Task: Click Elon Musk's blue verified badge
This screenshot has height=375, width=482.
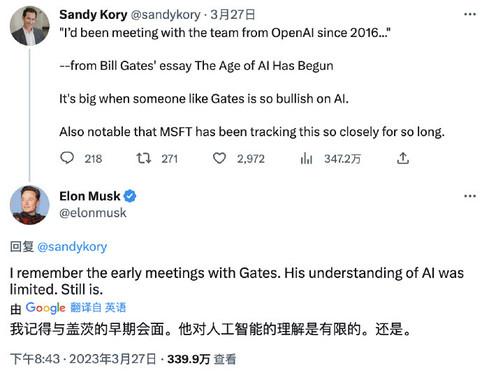Action: (130, 196)
